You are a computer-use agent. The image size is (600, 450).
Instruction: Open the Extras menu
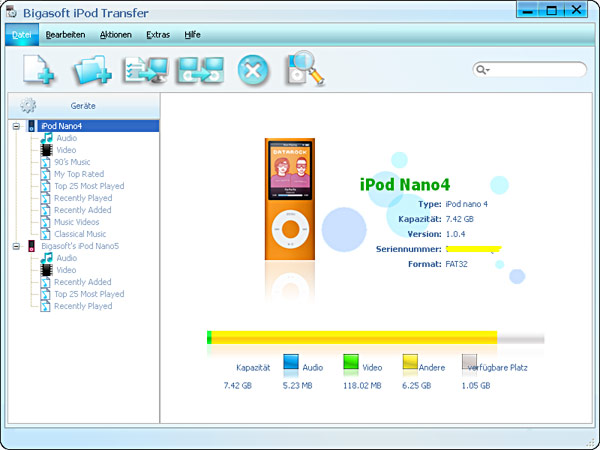(158, 35)
